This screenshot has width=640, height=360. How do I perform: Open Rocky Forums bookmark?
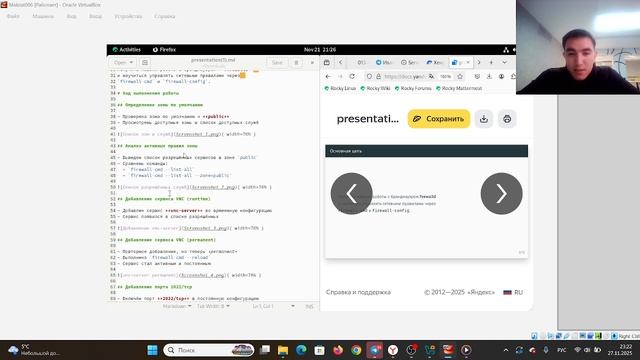(x=413, y=88)
